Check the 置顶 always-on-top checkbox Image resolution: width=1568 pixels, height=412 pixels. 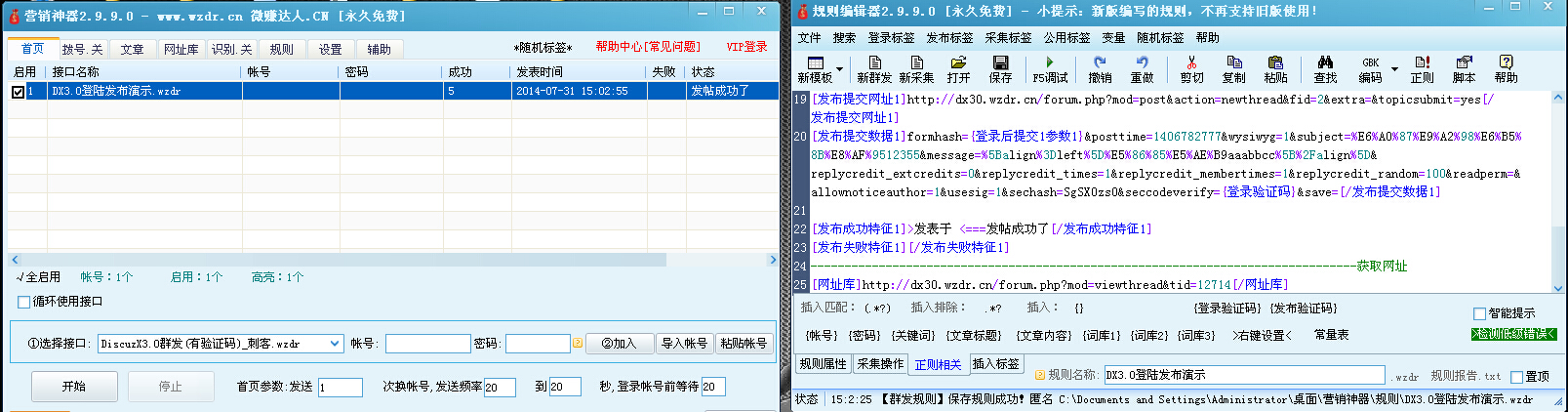[x=1516, y=377]
